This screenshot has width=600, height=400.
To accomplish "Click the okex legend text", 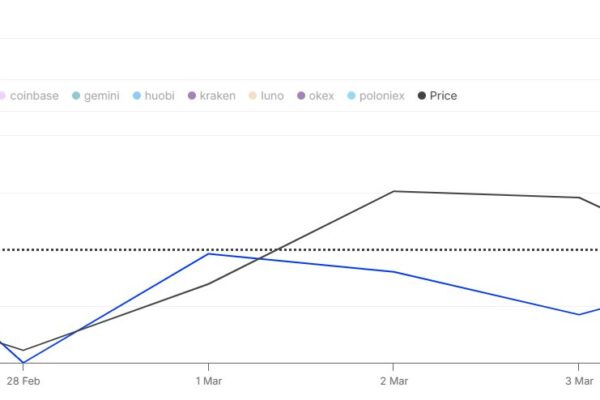I will pos(321,96).
